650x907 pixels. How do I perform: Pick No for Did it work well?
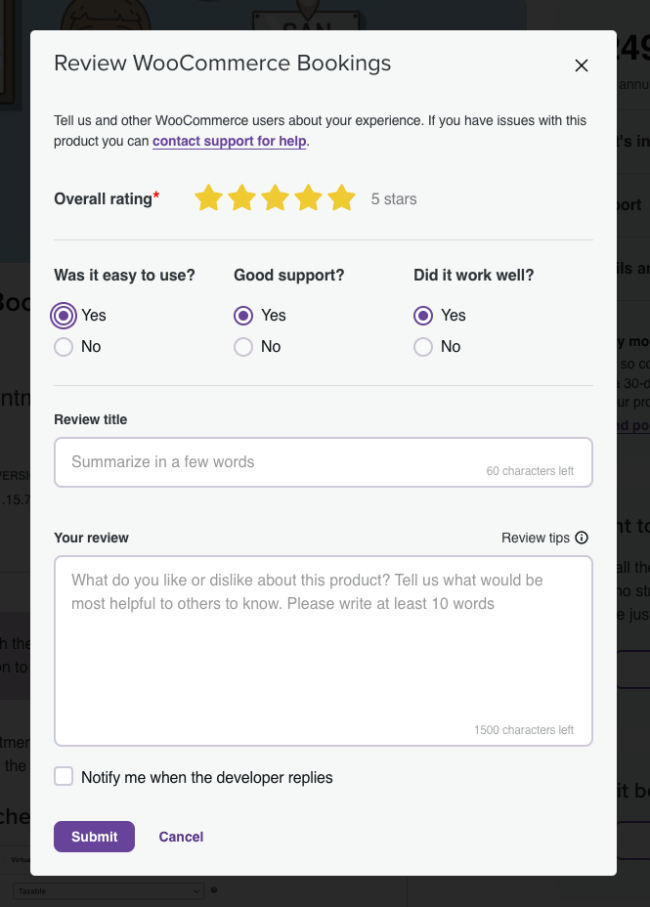pos(423,347)
